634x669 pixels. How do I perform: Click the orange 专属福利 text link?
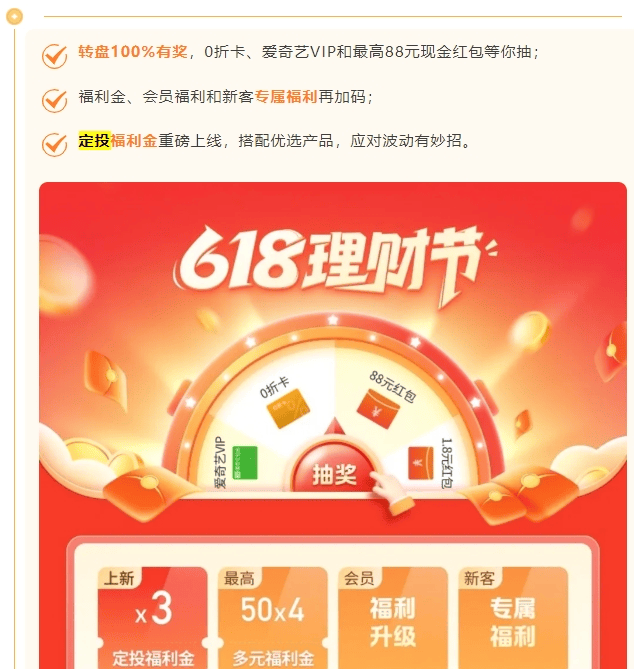coord(286,97)
